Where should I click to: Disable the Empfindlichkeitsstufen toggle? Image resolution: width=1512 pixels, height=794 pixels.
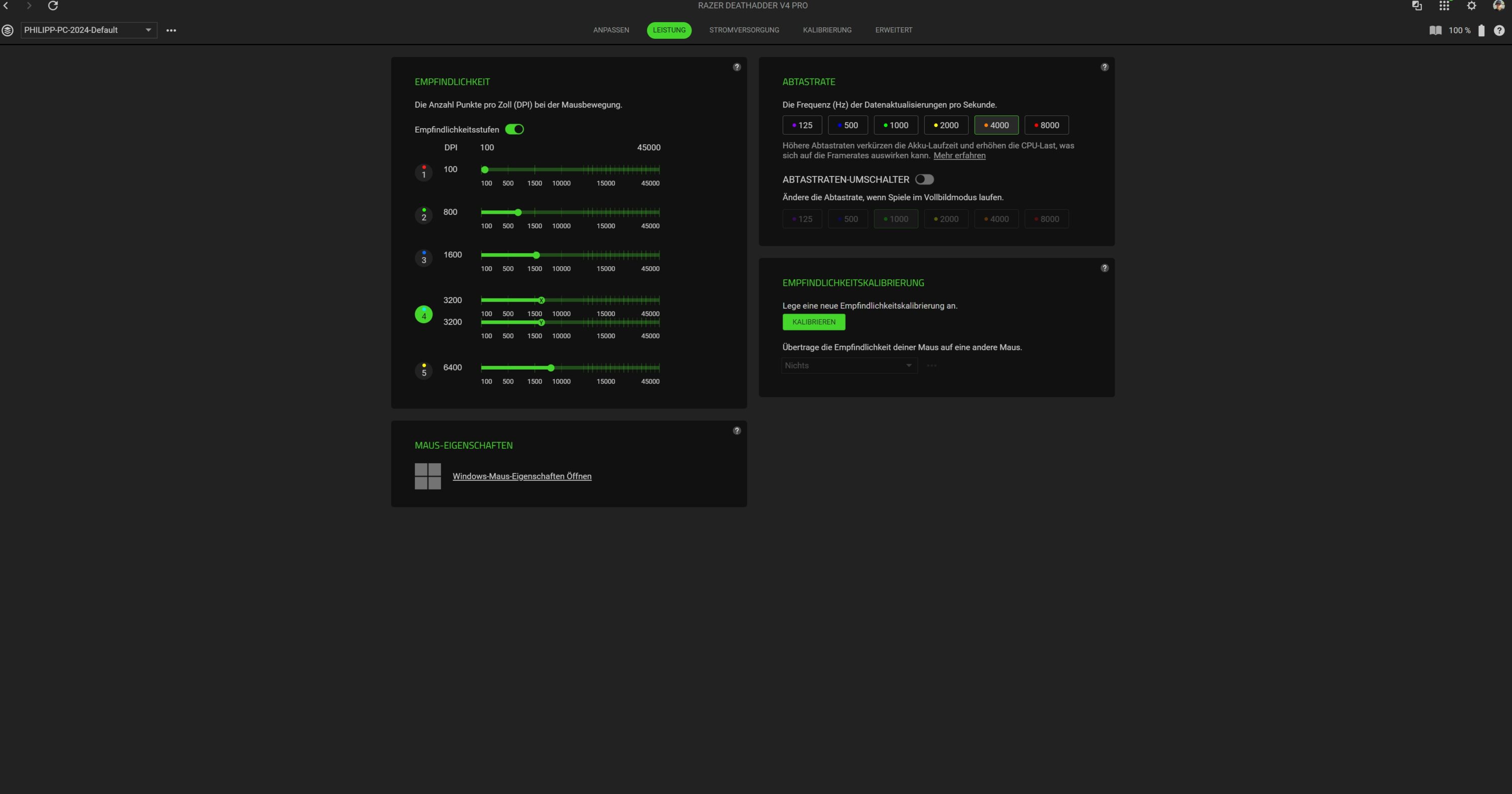pyautogui.click(x=515, y=130)
